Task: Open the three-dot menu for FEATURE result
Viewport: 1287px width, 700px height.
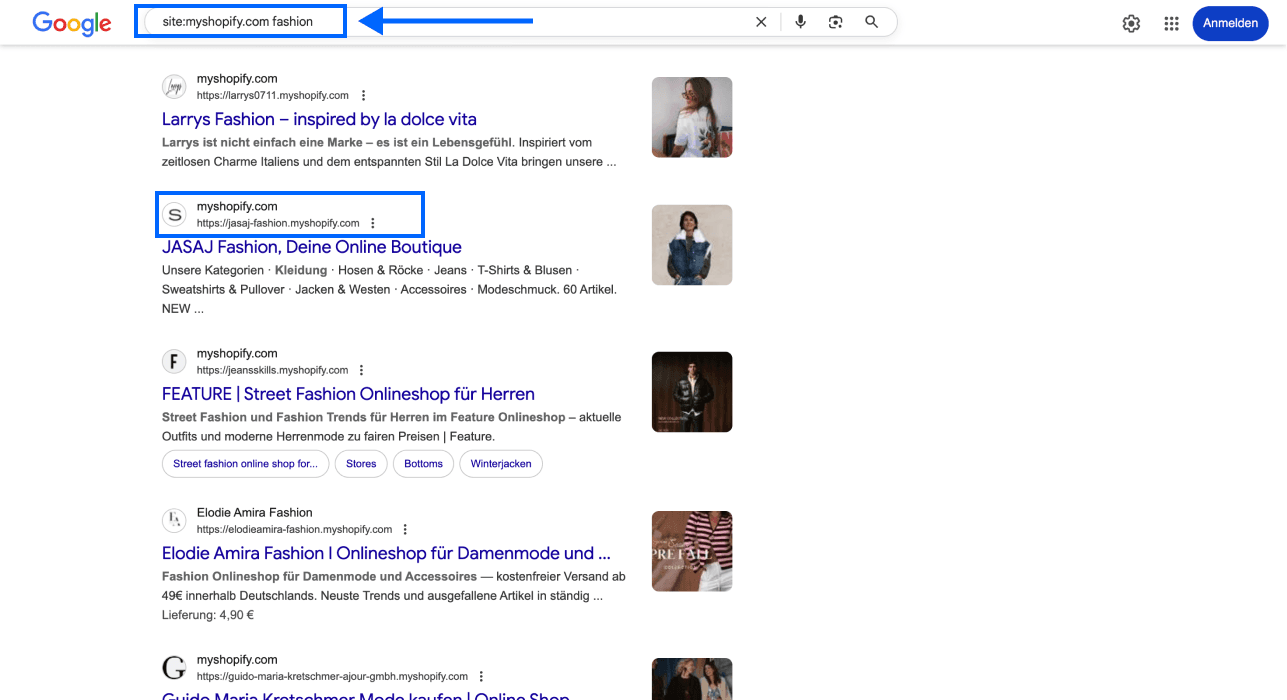Action: pos(361,369)
